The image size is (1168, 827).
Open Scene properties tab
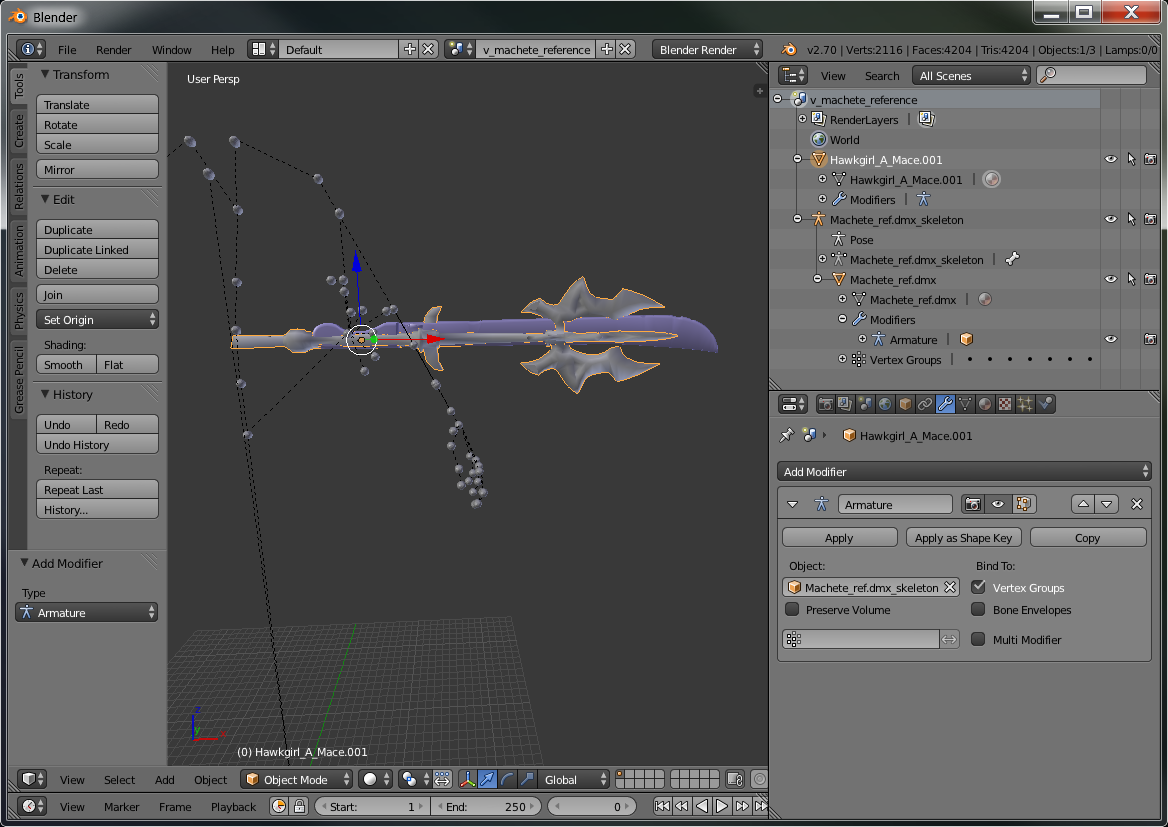point(865,404)
